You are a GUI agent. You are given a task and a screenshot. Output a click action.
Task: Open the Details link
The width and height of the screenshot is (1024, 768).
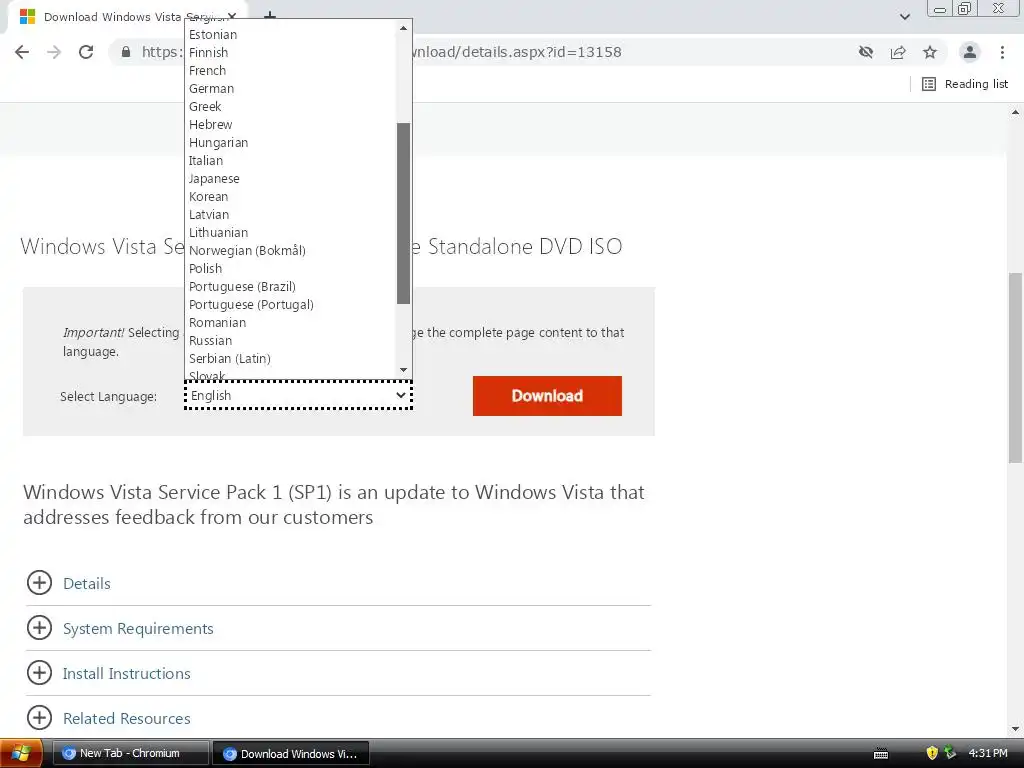pos(87,584)
